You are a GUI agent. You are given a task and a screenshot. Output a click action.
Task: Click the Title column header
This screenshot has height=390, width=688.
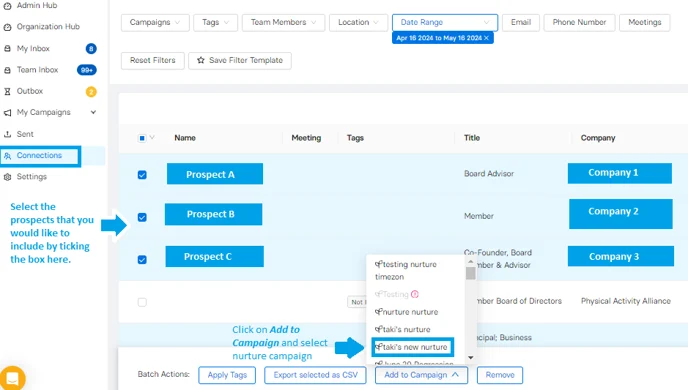(x=472, y=138)
